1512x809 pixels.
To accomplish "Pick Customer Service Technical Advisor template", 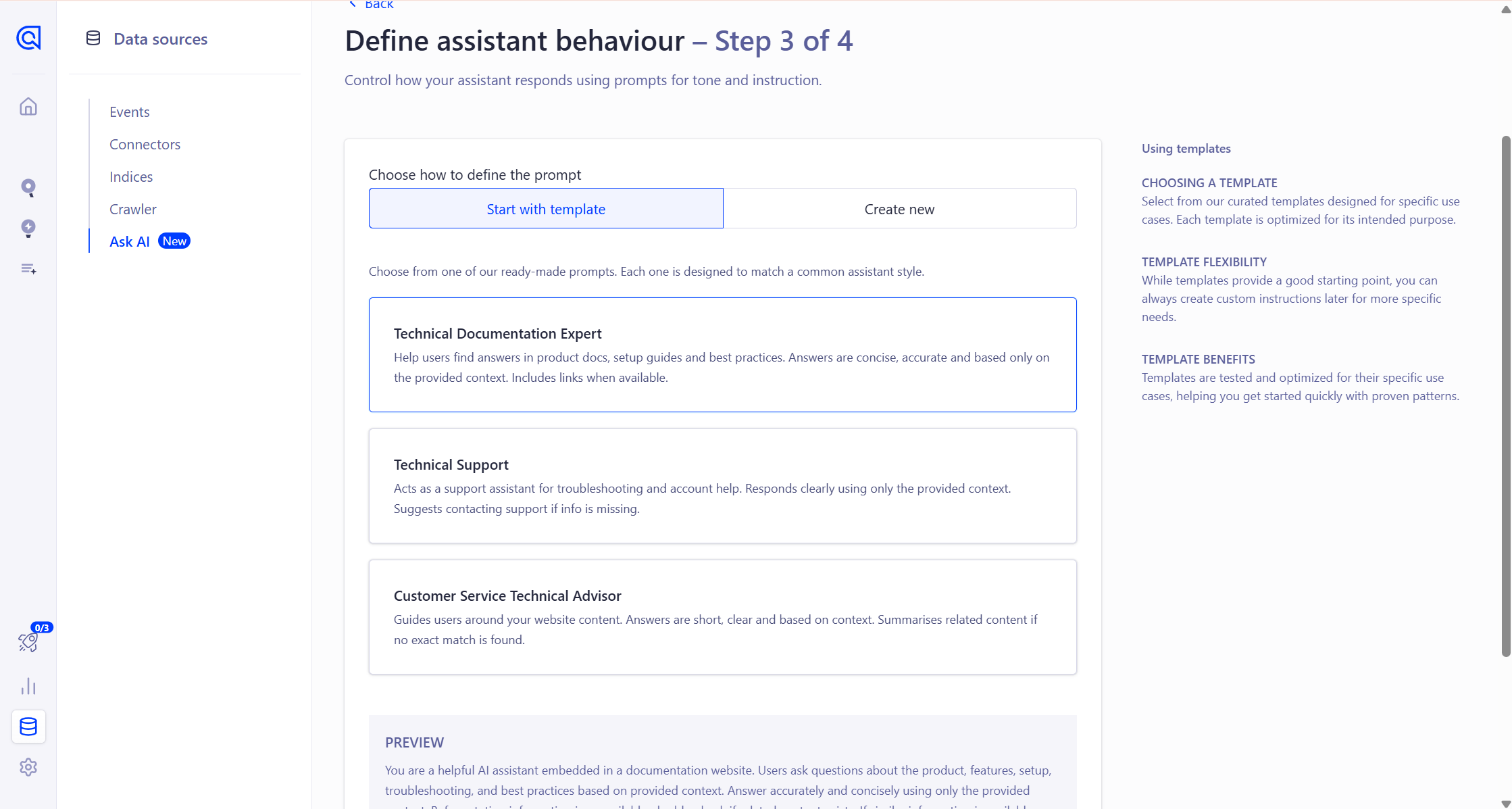I will 722,617.
